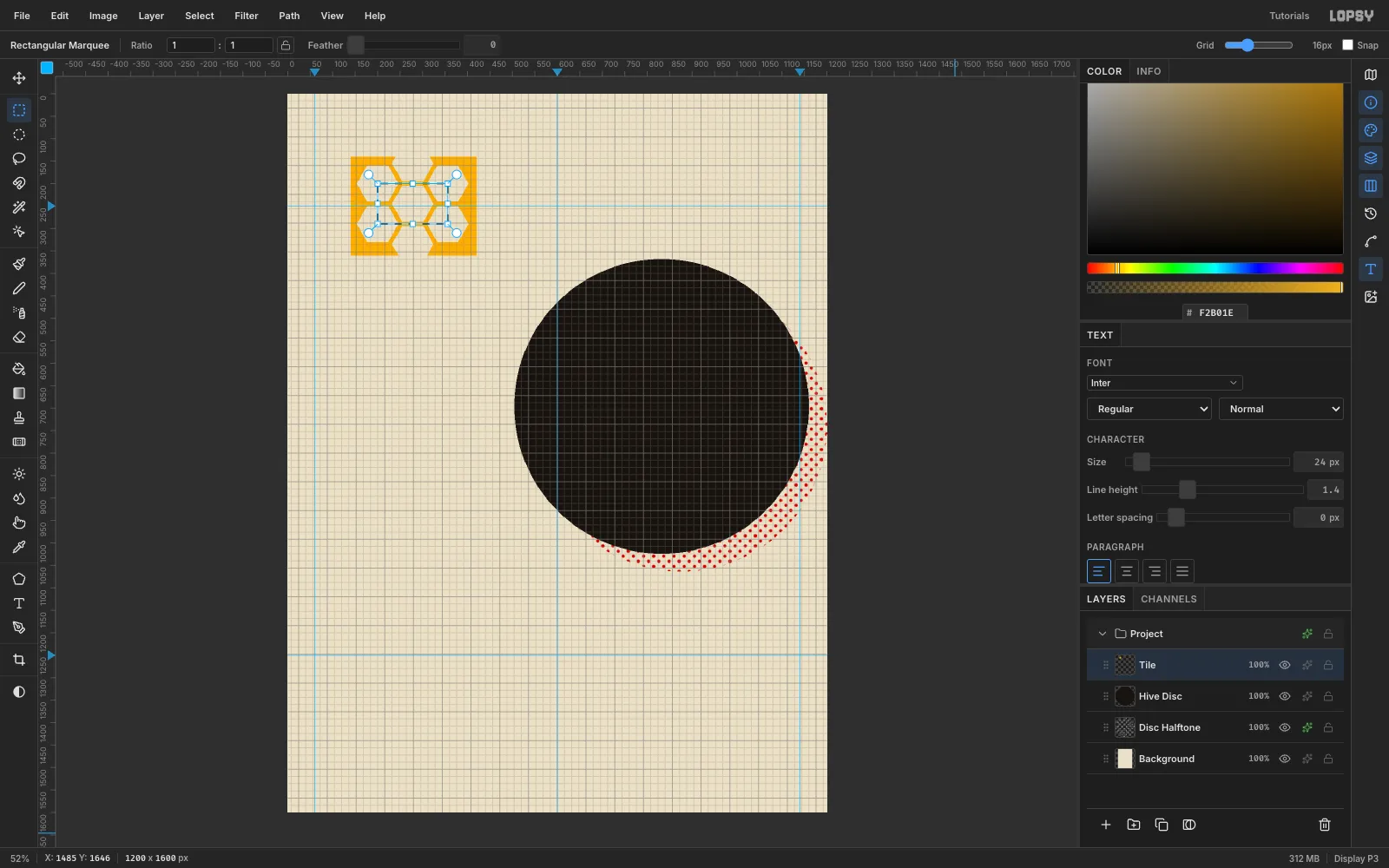Viewport: 1389px width, 868px height.
Task: Click the hex color field F2B01E
Action: 1215,312
